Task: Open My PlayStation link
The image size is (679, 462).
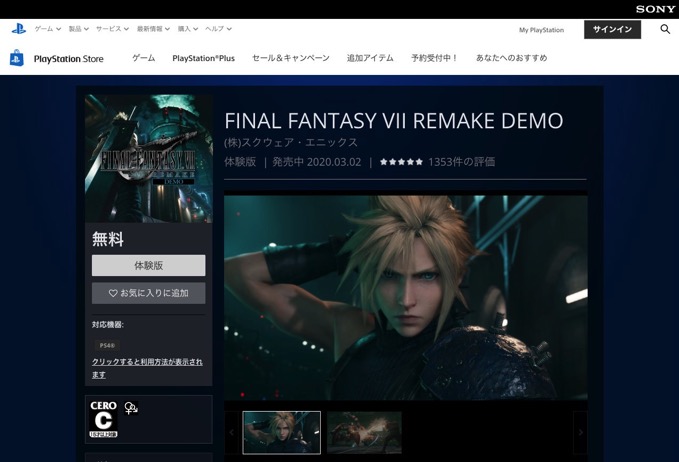Action: (541, 30)
